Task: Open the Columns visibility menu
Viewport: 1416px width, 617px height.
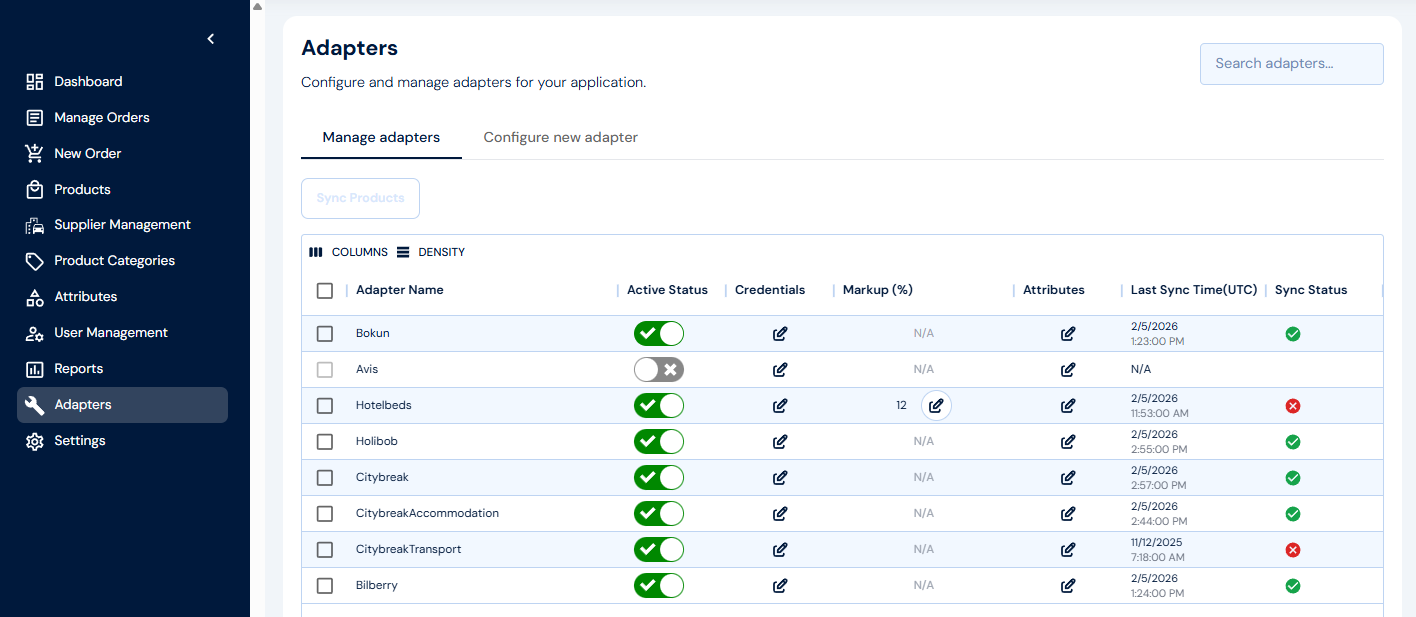Action: [349, 252]
